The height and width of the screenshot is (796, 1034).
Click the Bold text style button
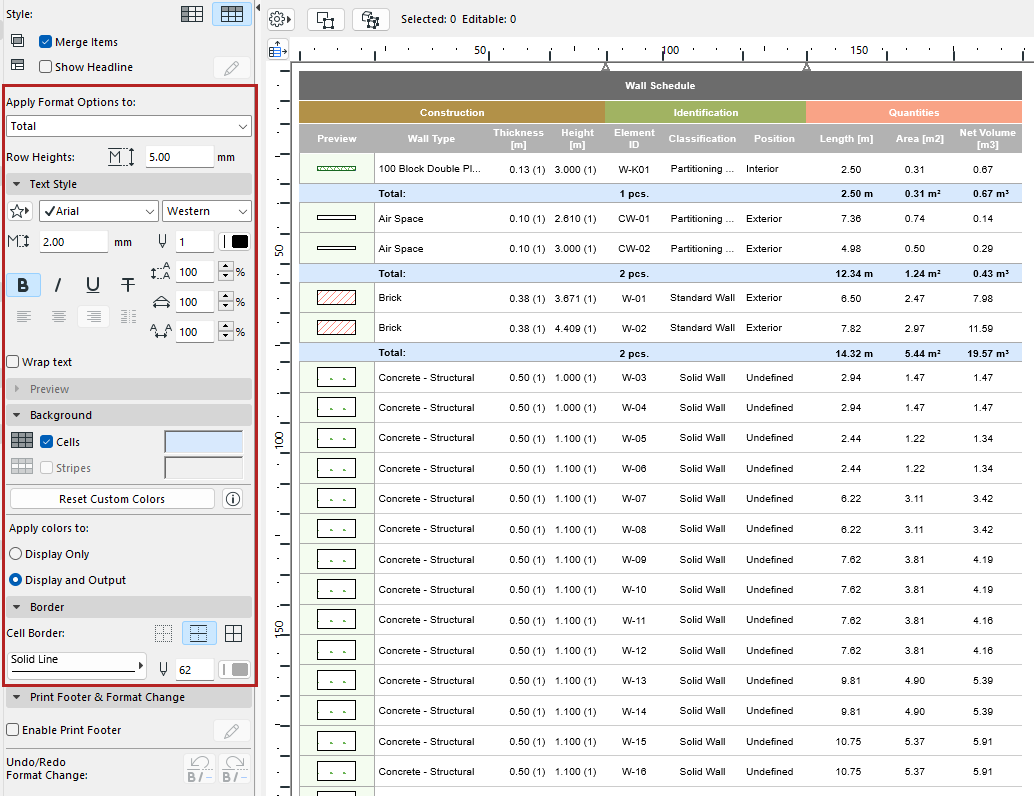click(x=23, y=285)
